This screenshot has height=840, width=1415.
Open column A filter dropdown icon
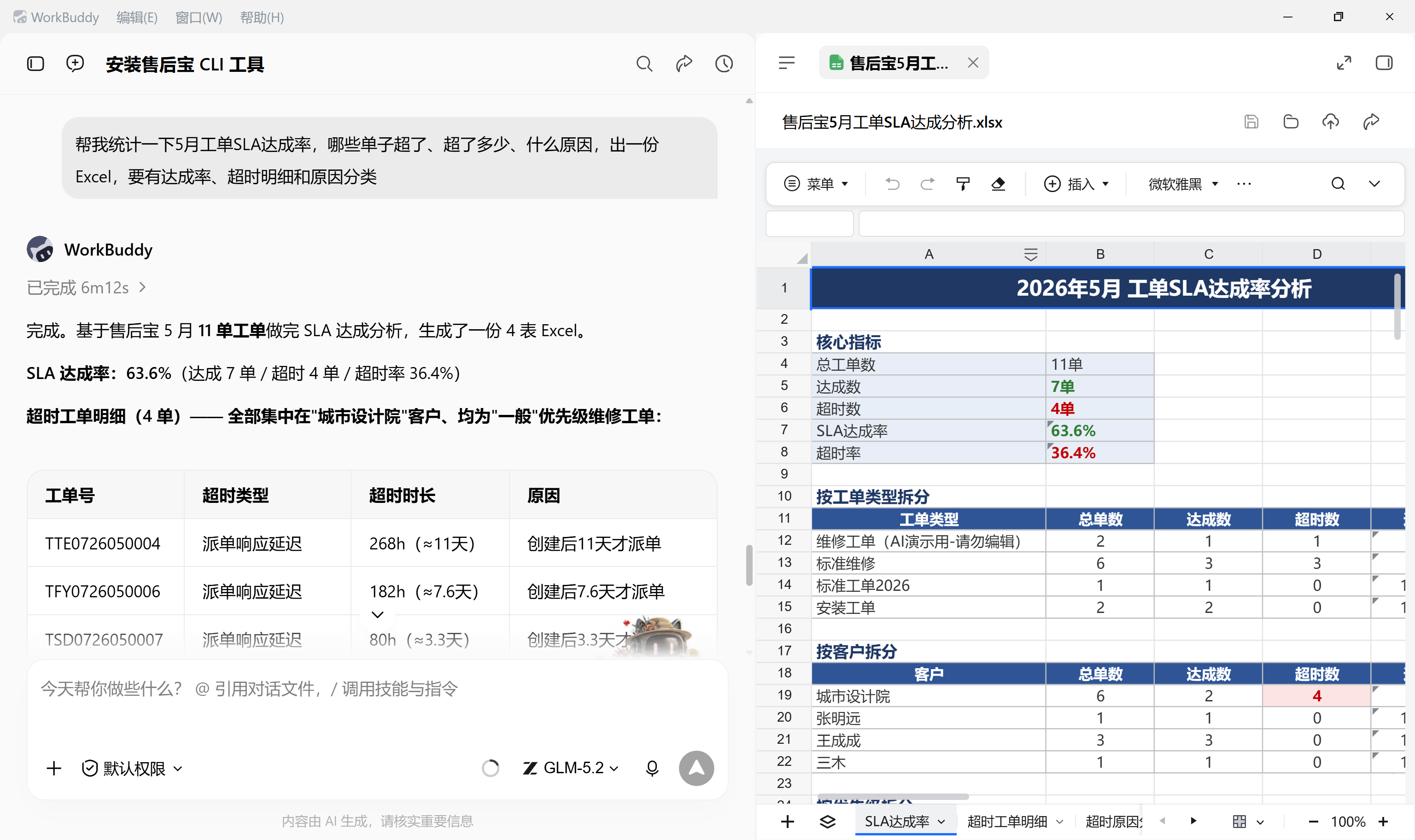coord(1031,255)
